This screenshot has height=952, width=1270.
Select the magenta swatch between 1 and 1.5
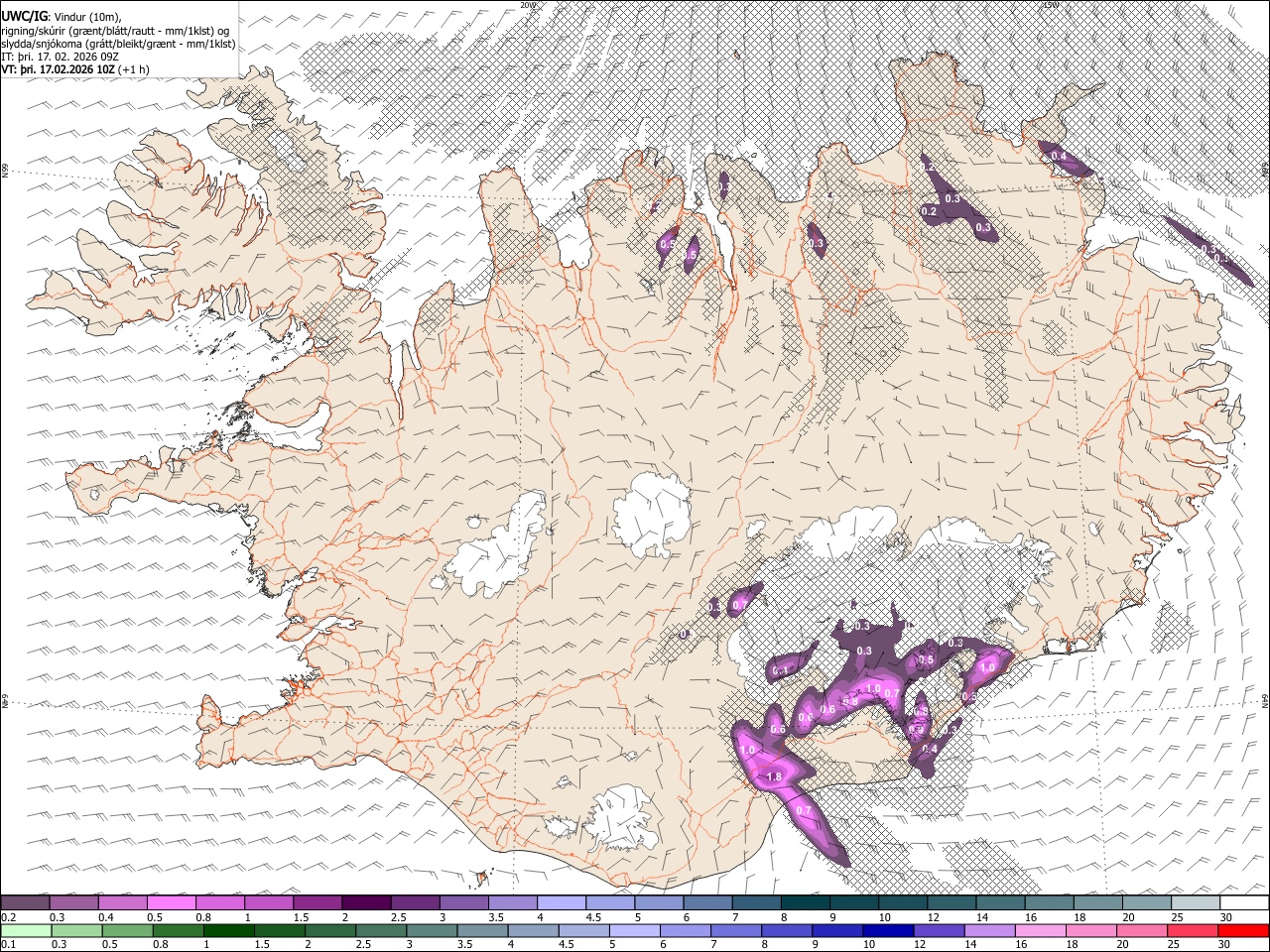pyautogui.click(x=268, y=902)
